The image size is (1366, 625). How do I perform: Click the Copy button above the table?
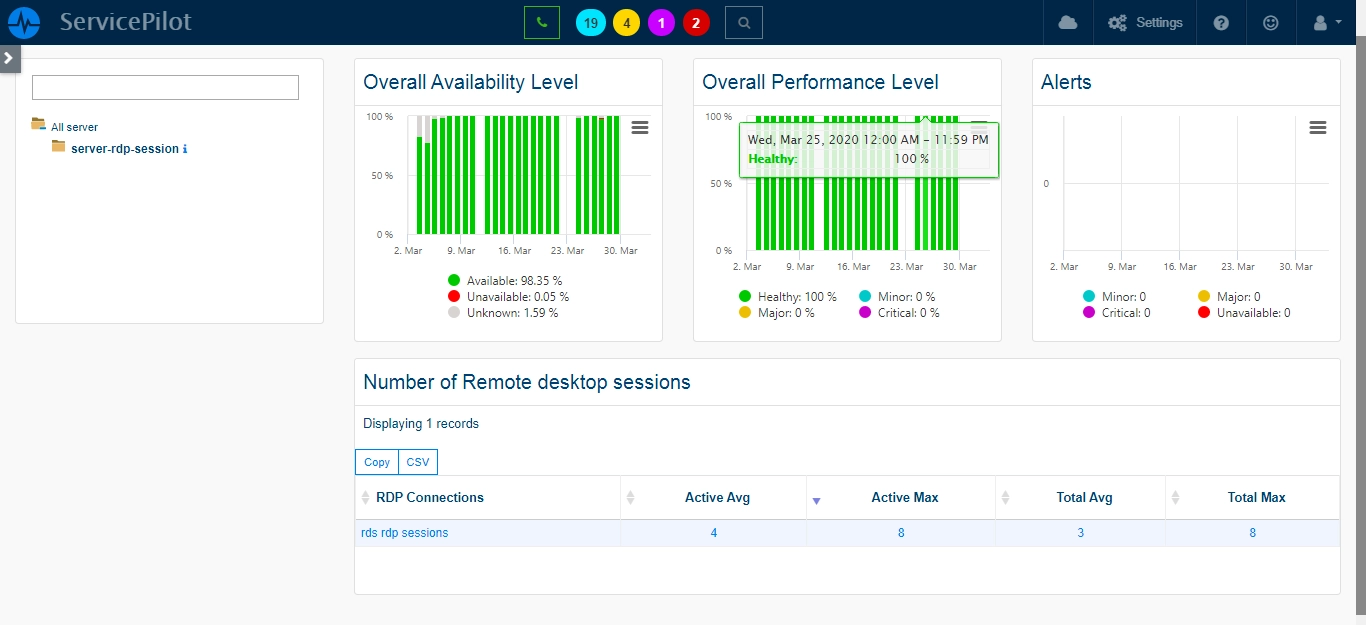click(377, 462)
